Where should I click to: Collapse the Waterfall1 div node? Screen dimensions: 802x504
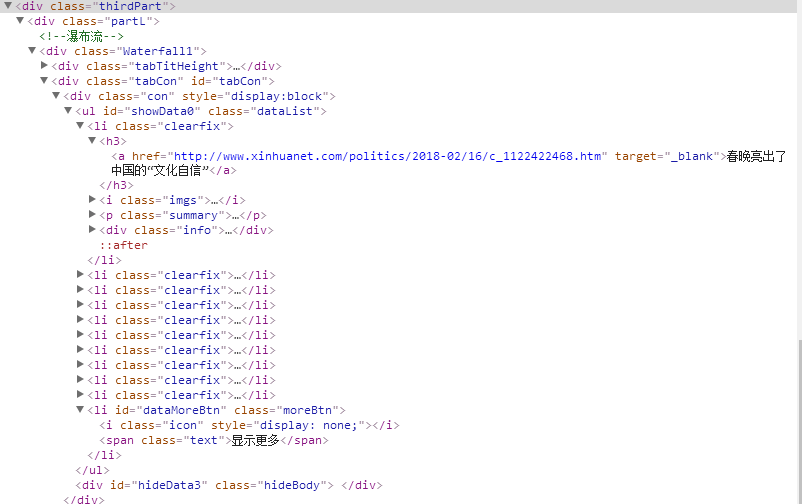tap(32, 51)
